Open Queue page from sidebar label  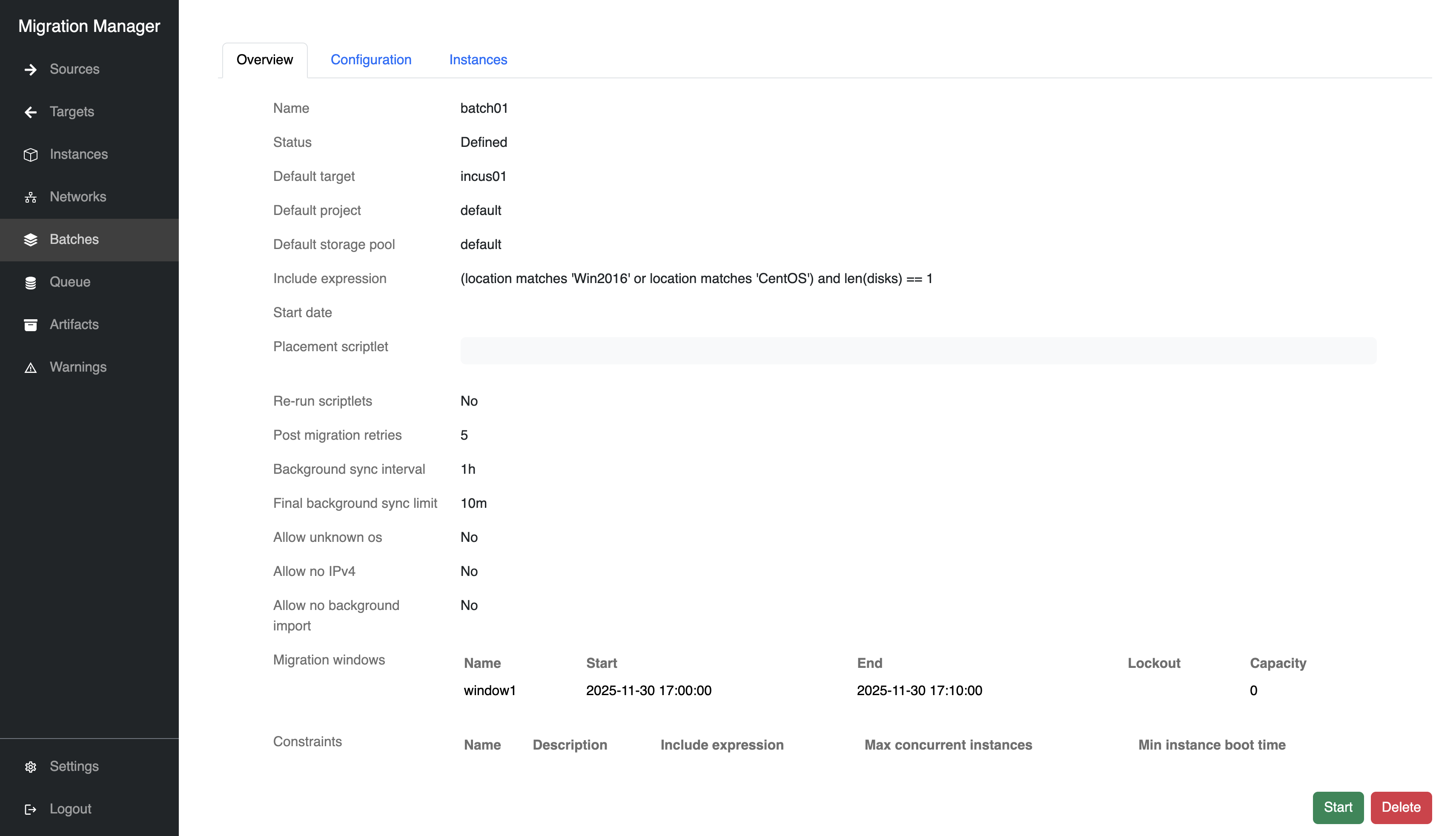coord(70,282)
